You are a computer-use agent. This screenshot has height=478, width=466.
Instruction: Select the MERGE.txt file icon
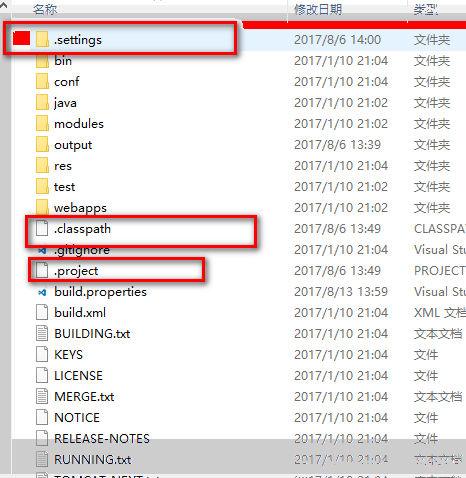click(x=42, y=396)
